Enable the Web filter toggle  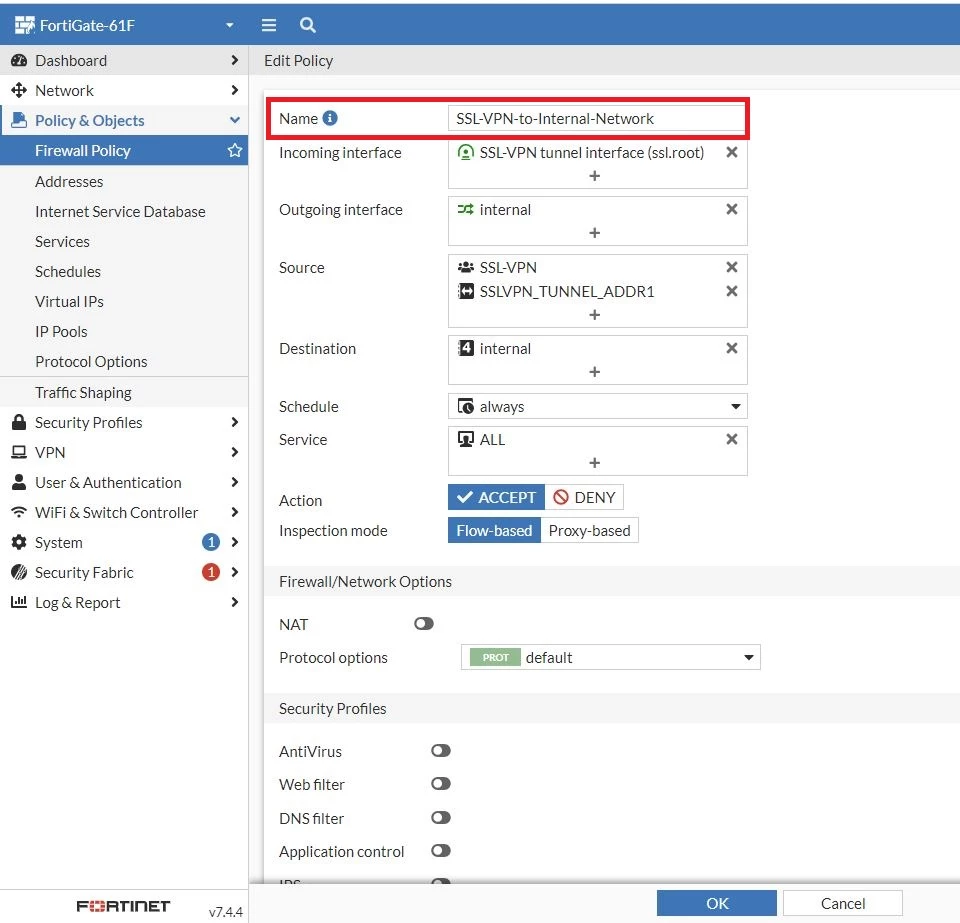[x=441, y=784]
